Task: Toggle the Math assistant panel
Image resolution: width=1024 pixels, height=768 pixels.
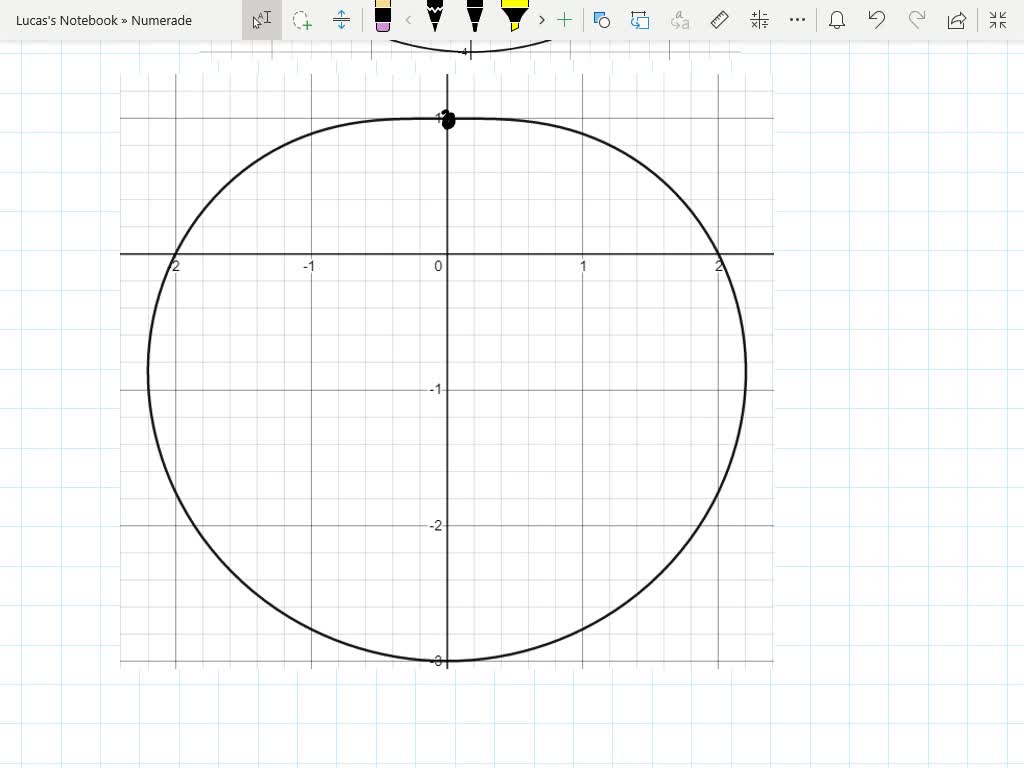Action: click(x=759, y=20)
